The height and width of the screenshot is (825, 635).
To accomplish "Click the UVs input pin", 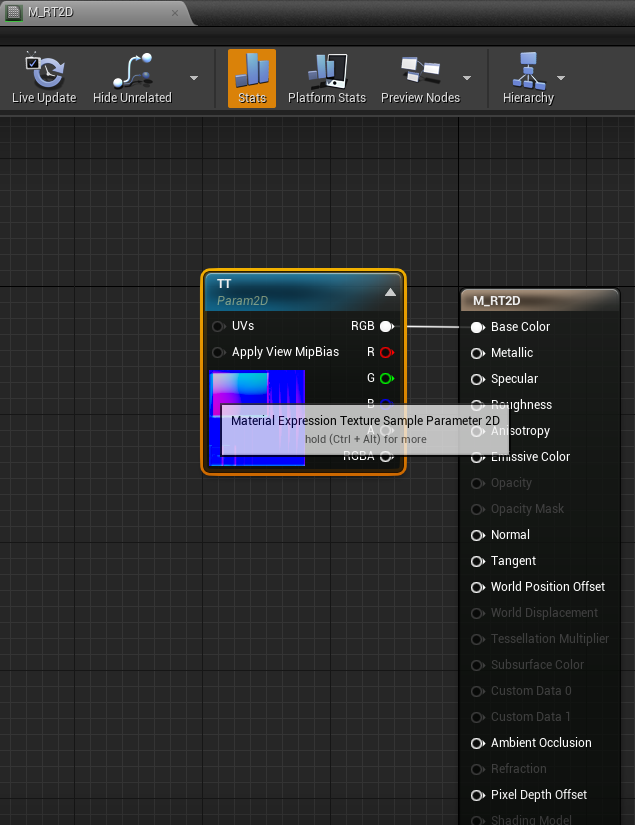I will pyautogui.click(x=218, y=326).
